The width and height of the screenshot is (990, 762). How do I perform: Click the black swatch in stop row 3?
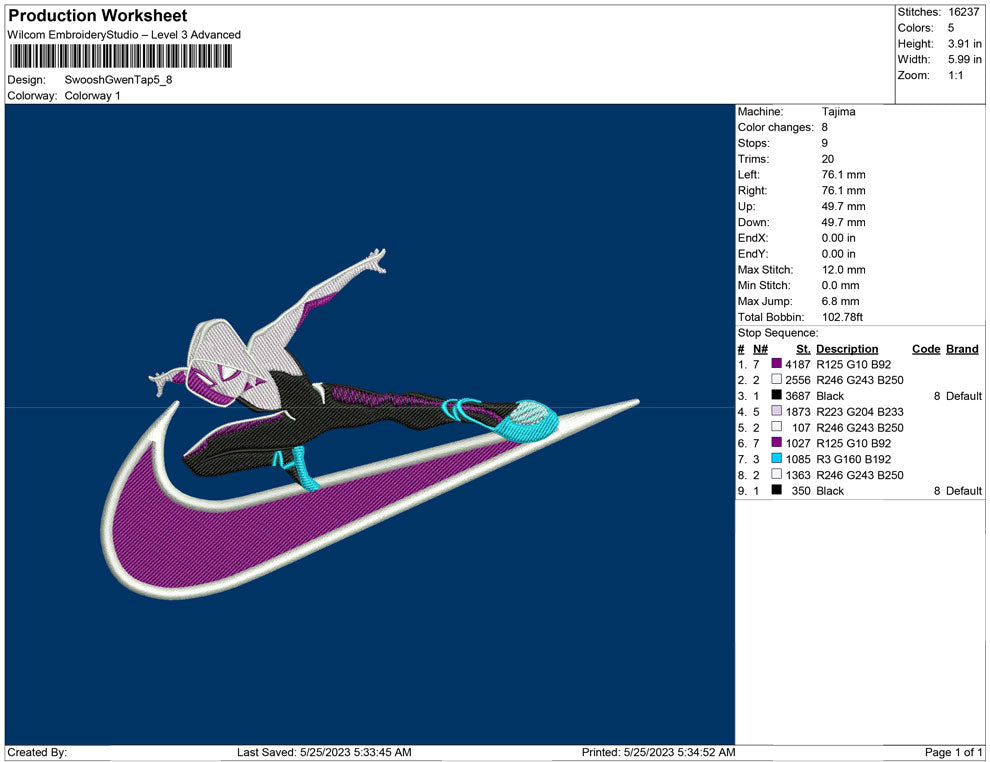[777, 395]
